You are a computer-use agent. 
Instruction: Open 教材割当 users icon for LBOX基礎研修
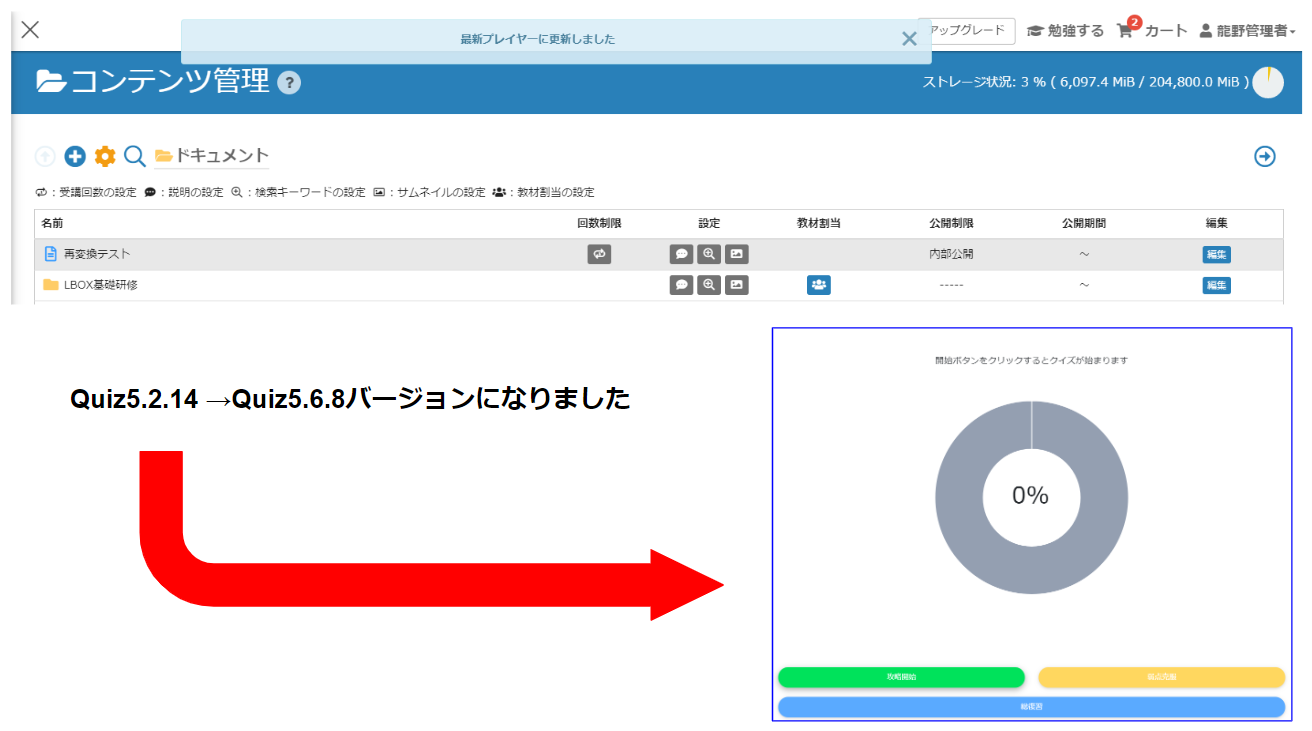point(818,285)
